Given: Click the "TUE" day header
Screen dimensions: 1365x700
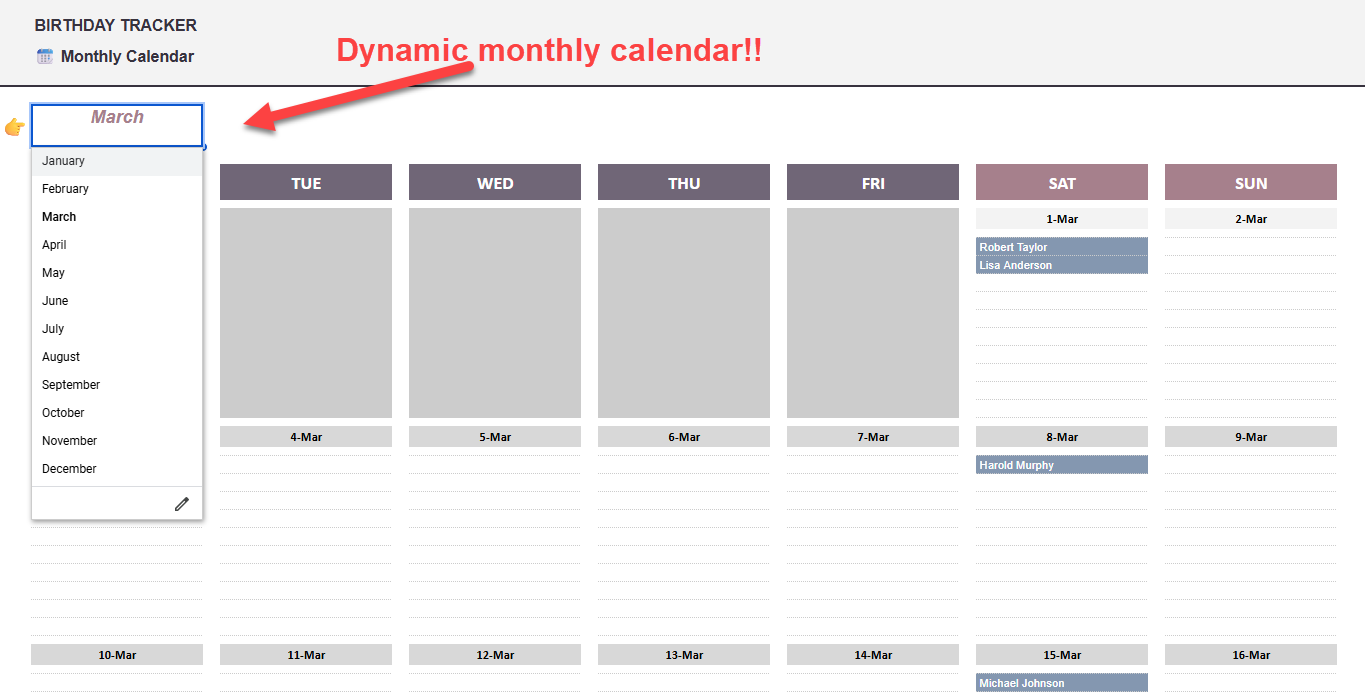Looking at the screenshot, I should (305, 182).
